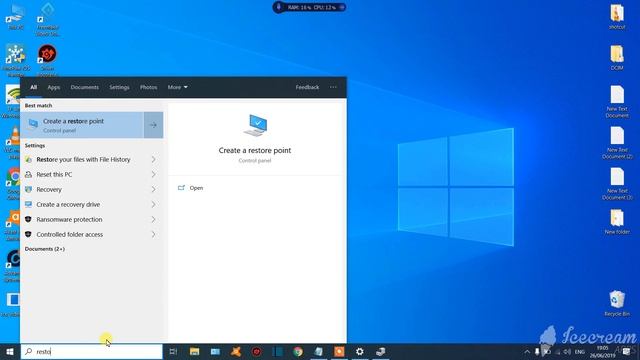Open the Notepad-style app on the taskbar
The height and width of the screenshot is (360, 640).
point(318,351)
